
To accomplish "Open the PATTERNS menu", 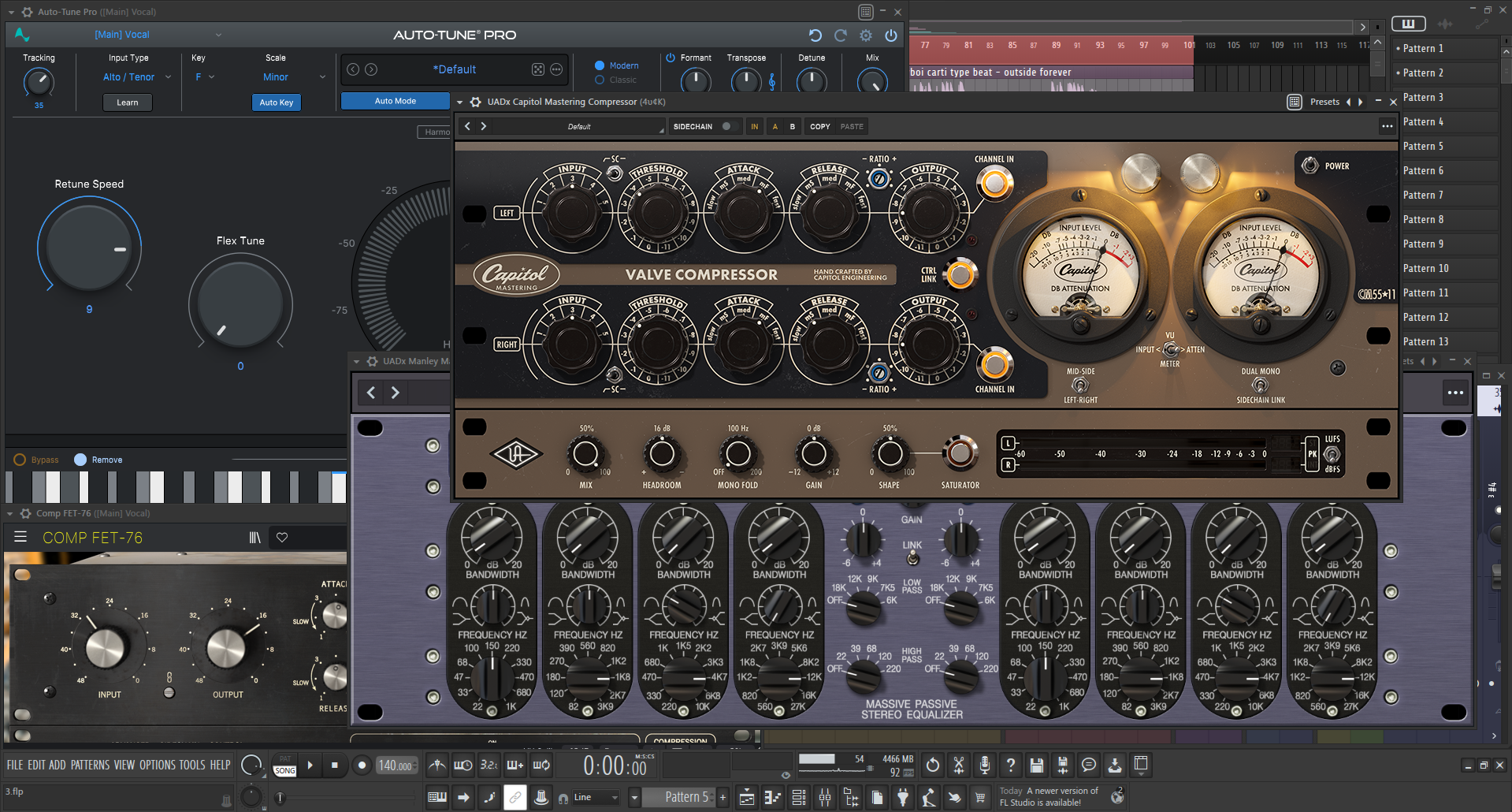I will coord(90,765).
